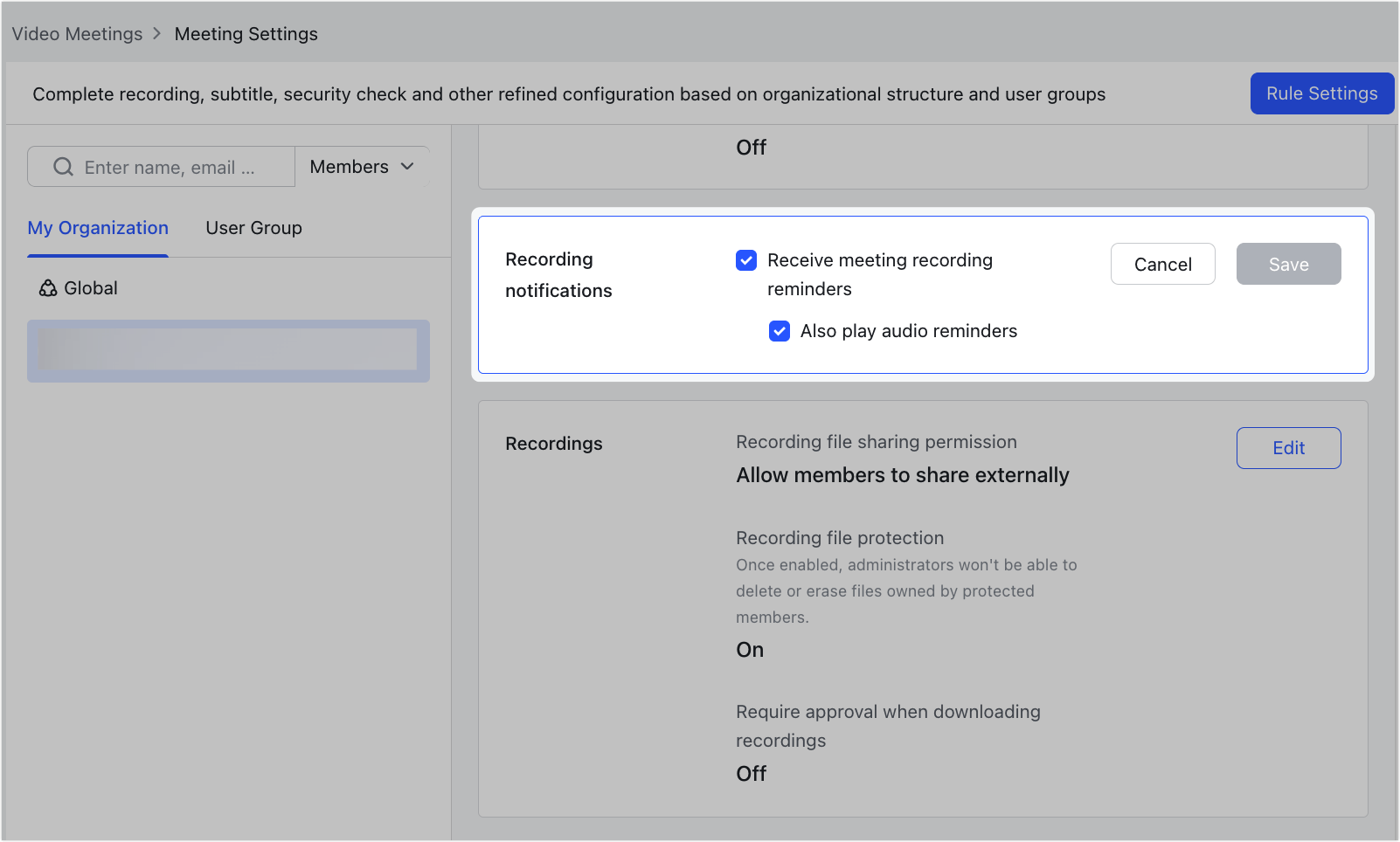
Task: Select the Global organization icon
Action: (x=48, y=288)
